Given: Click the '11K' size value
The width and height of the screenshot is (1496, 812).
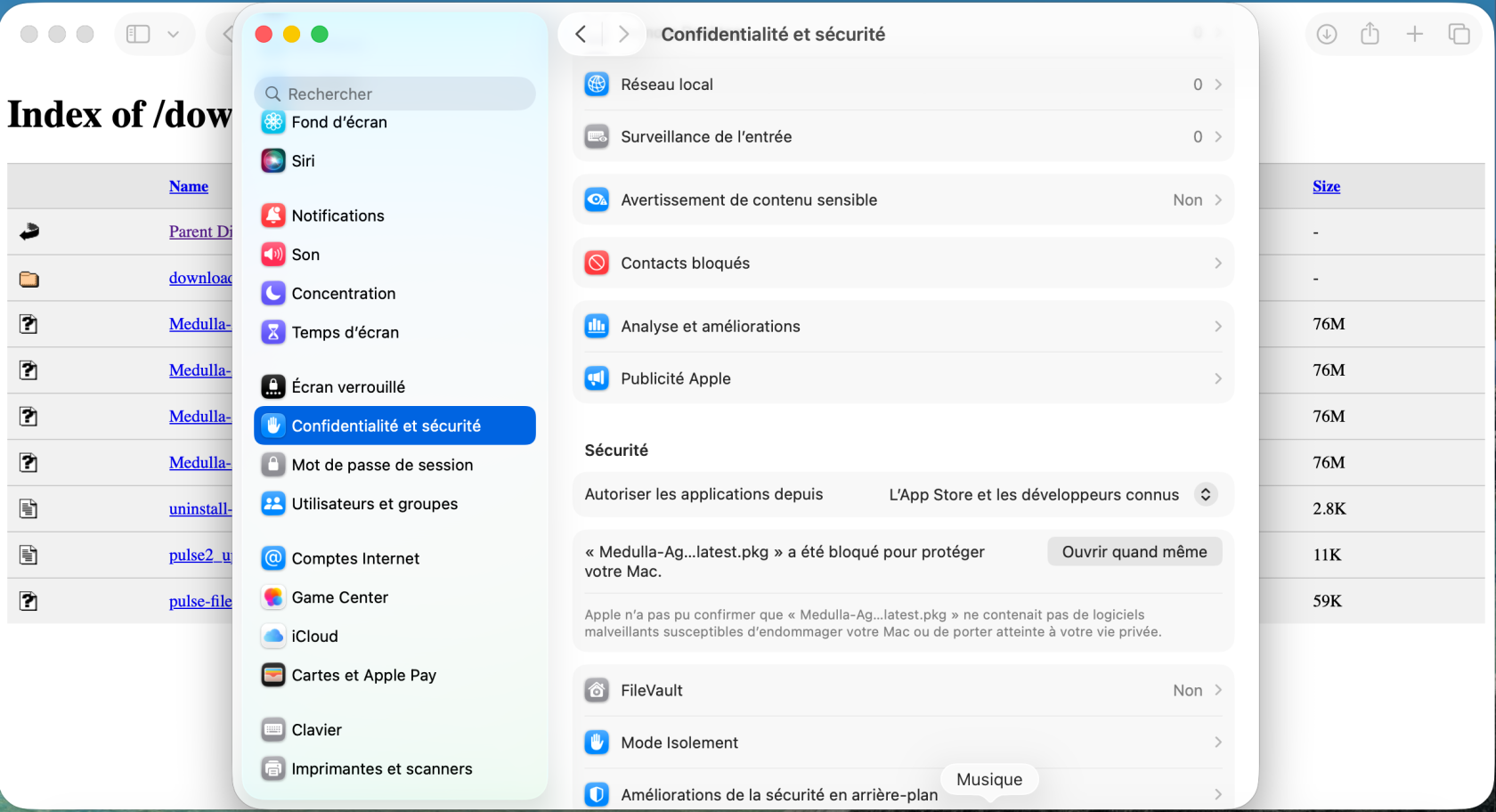Looking at the screenshot, I should click(1327, 555).
